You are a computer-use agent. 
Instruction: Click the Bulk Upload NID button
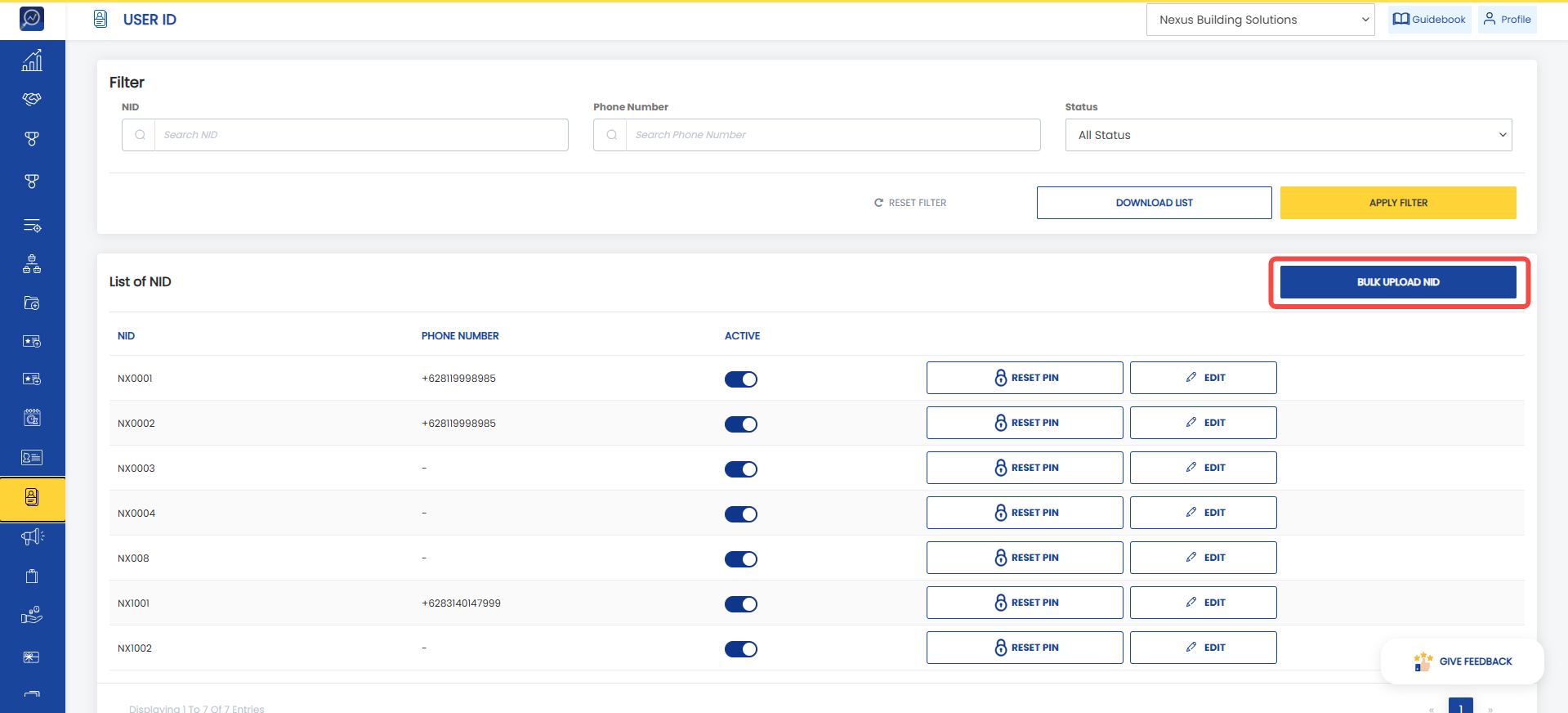pyautogui.click(x=1398, y=282)
